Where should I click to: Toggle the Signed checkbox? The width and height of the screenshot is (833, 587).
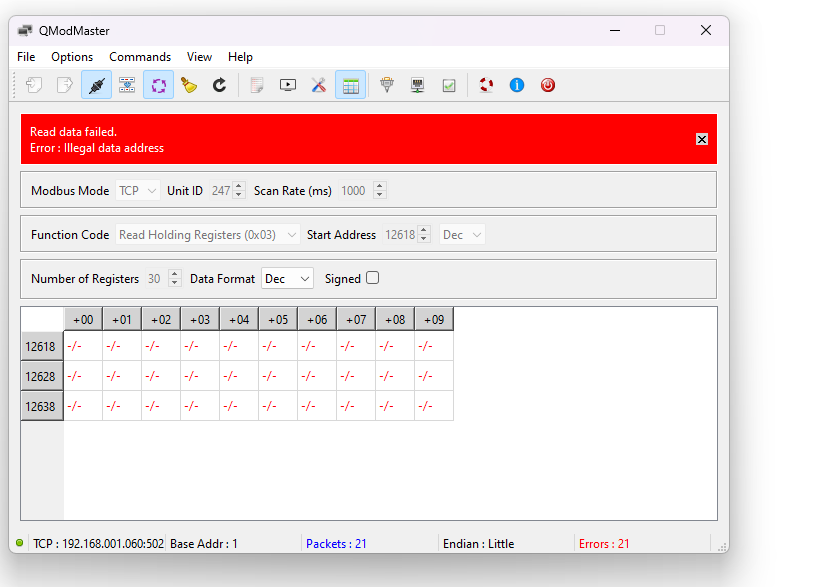[x=372, y=278]
